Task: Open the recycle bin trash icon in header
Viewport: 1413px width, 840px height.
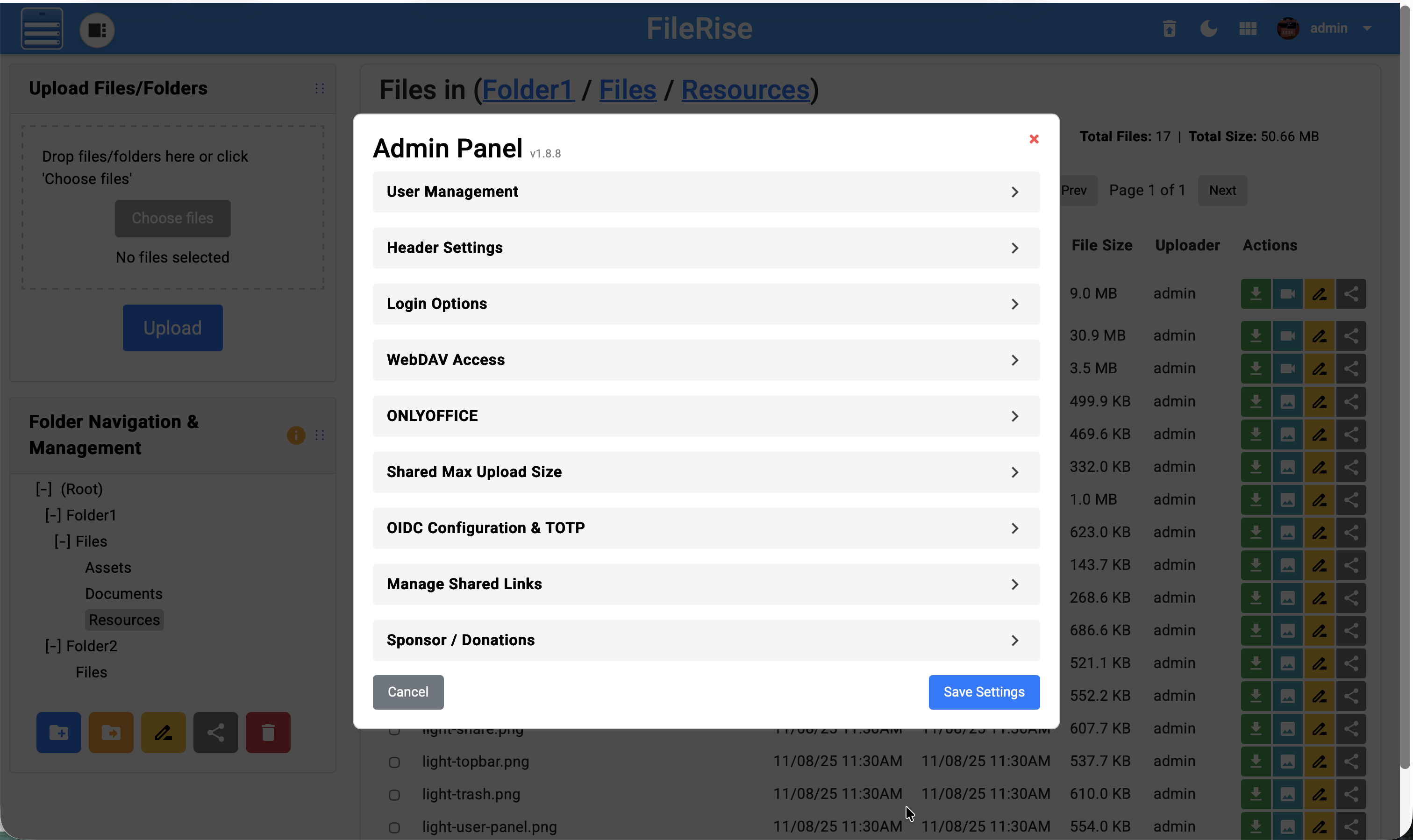Action: (1169, 28)
